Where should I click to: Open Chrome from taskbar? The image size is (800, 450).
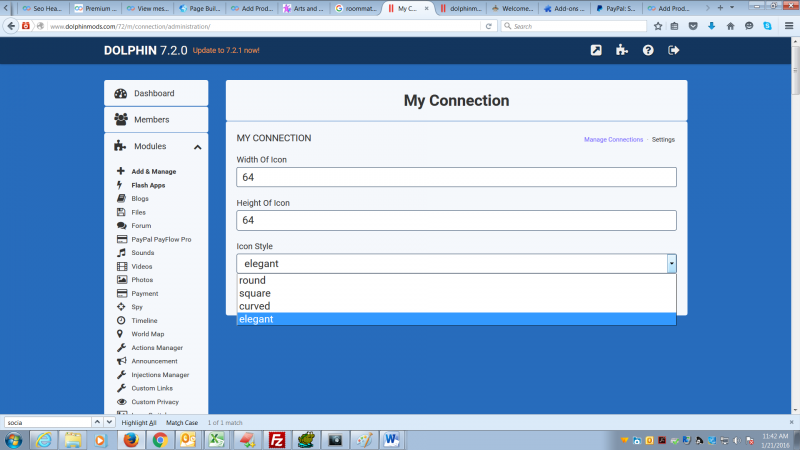pos(160,440)
